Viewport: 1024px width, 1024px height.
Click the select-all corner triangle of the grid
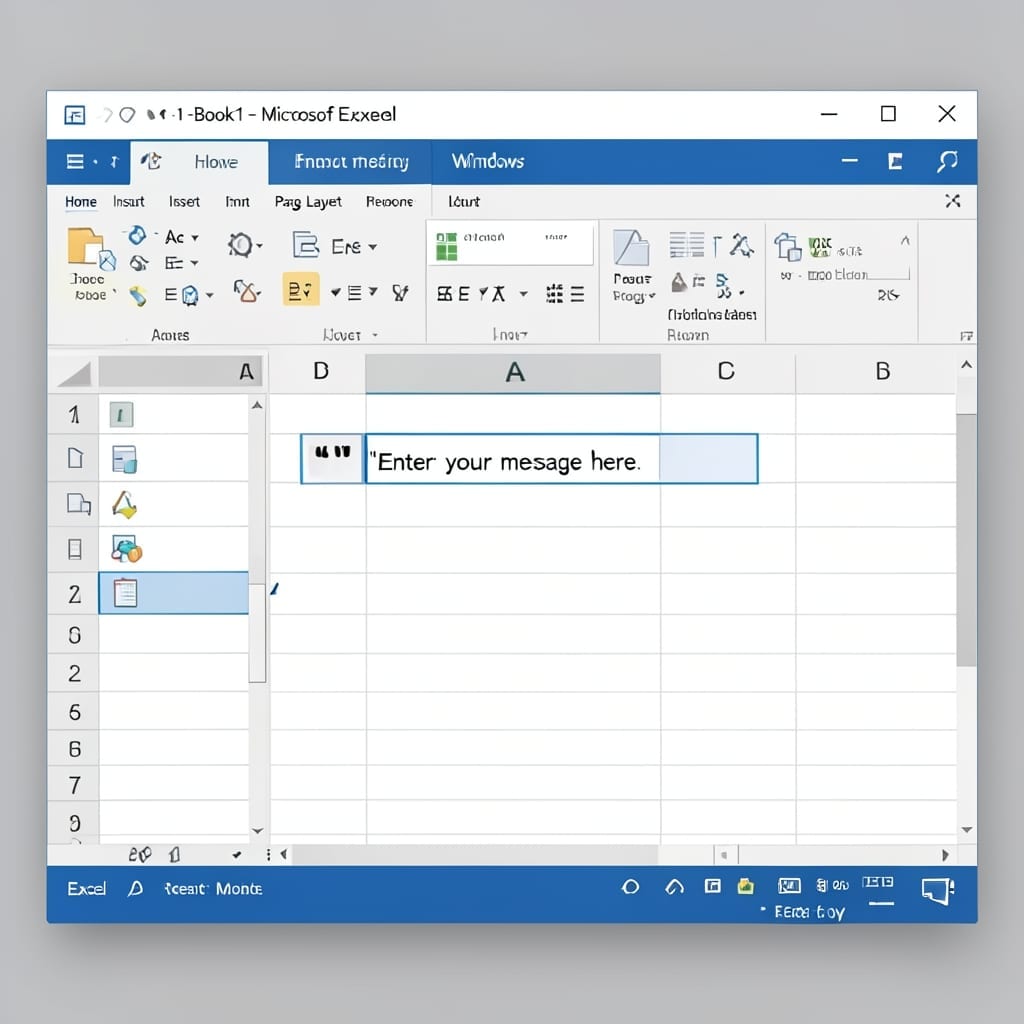coord(74,374)
